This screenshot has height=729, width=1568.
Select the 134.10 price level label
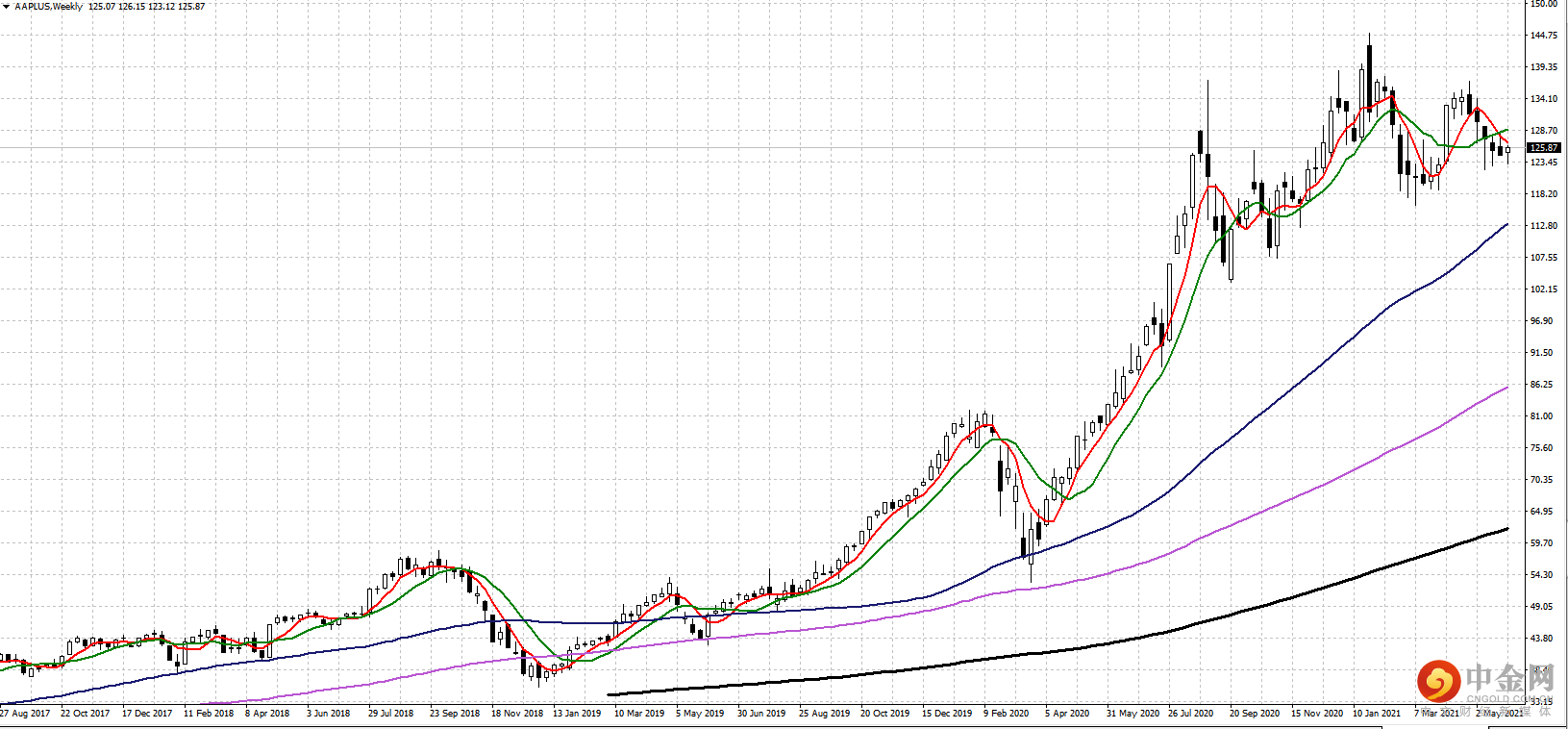click(x=1544, y=99)
